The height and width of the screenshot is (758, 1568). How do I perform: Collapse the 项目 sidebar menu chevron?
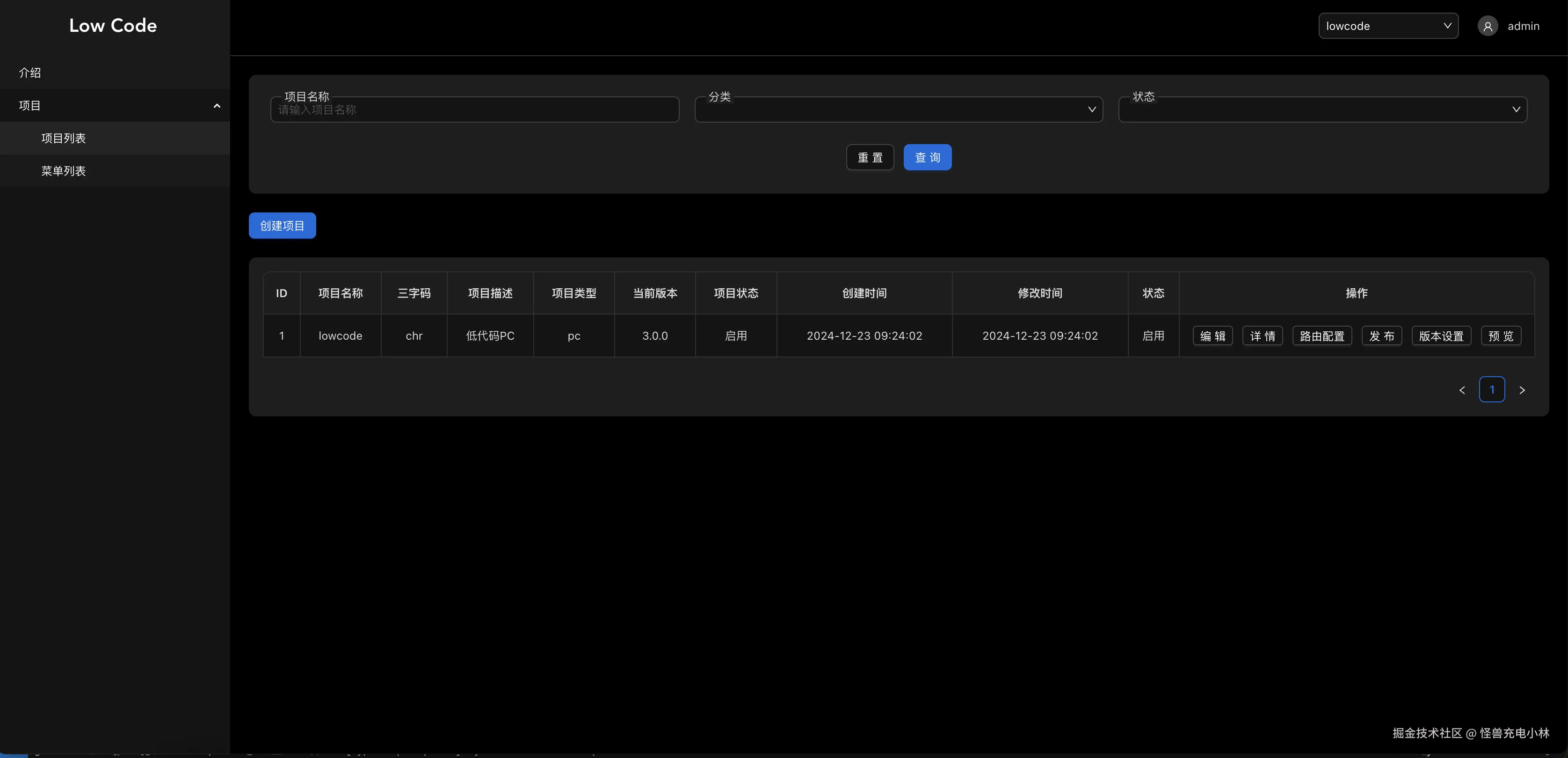217,106
